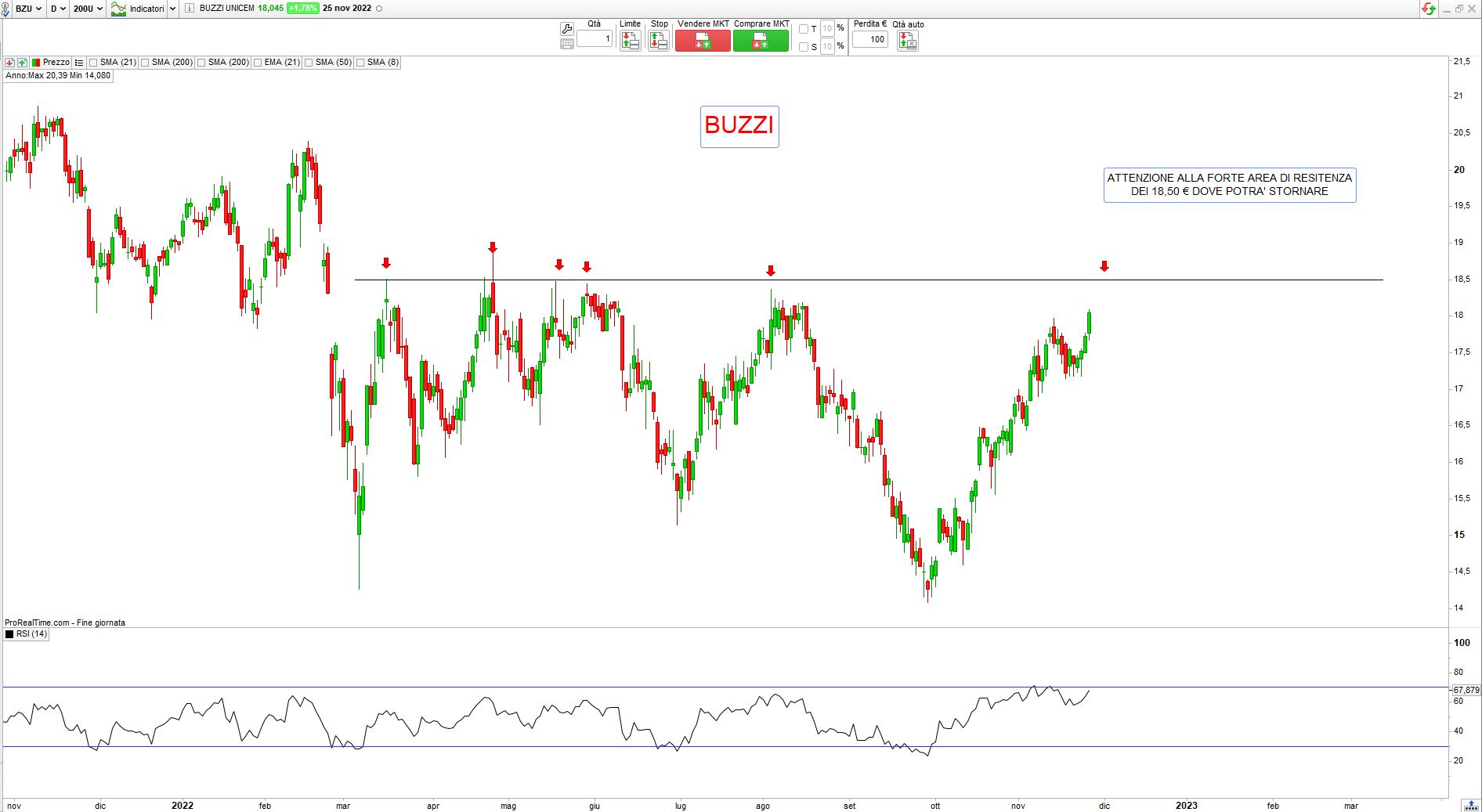Open the D timeframe dropdown

58,9
